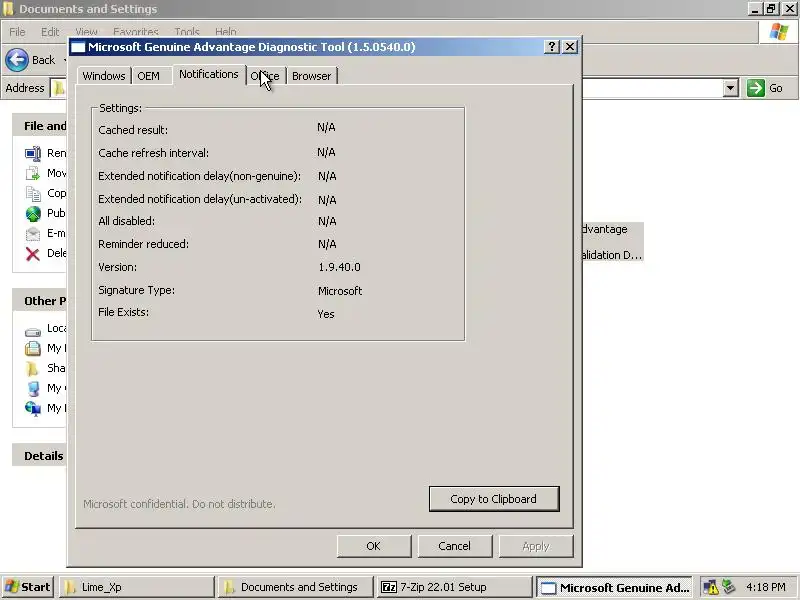Open My Documents icon in Other Places
This screenshot has width=800, height=600.
(x=33, y=348)
